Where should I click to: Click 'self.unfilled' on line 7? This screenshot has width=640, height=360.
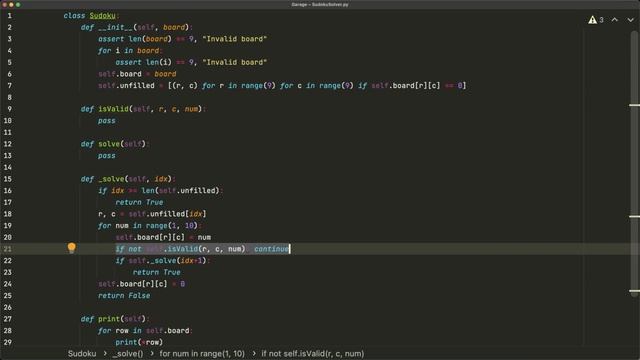pyautogui.click(x=127, y=86)
